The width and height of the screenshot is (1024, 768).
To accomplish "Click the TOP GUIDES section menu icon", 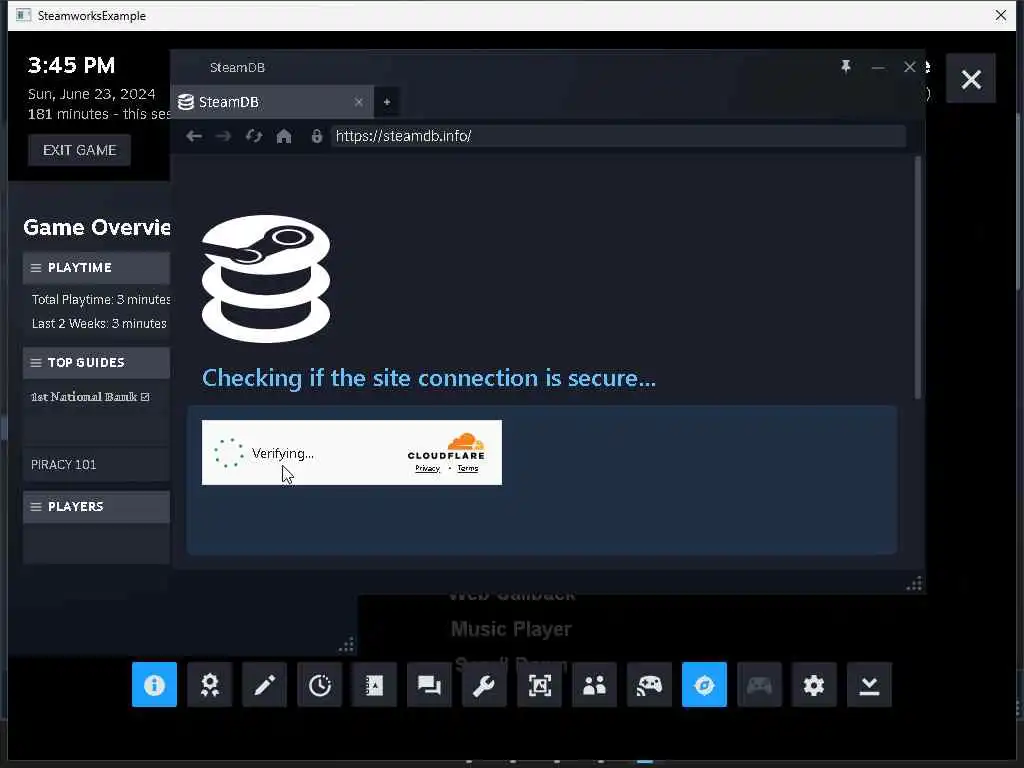I will pyautogui.click(x=36, y=362).
